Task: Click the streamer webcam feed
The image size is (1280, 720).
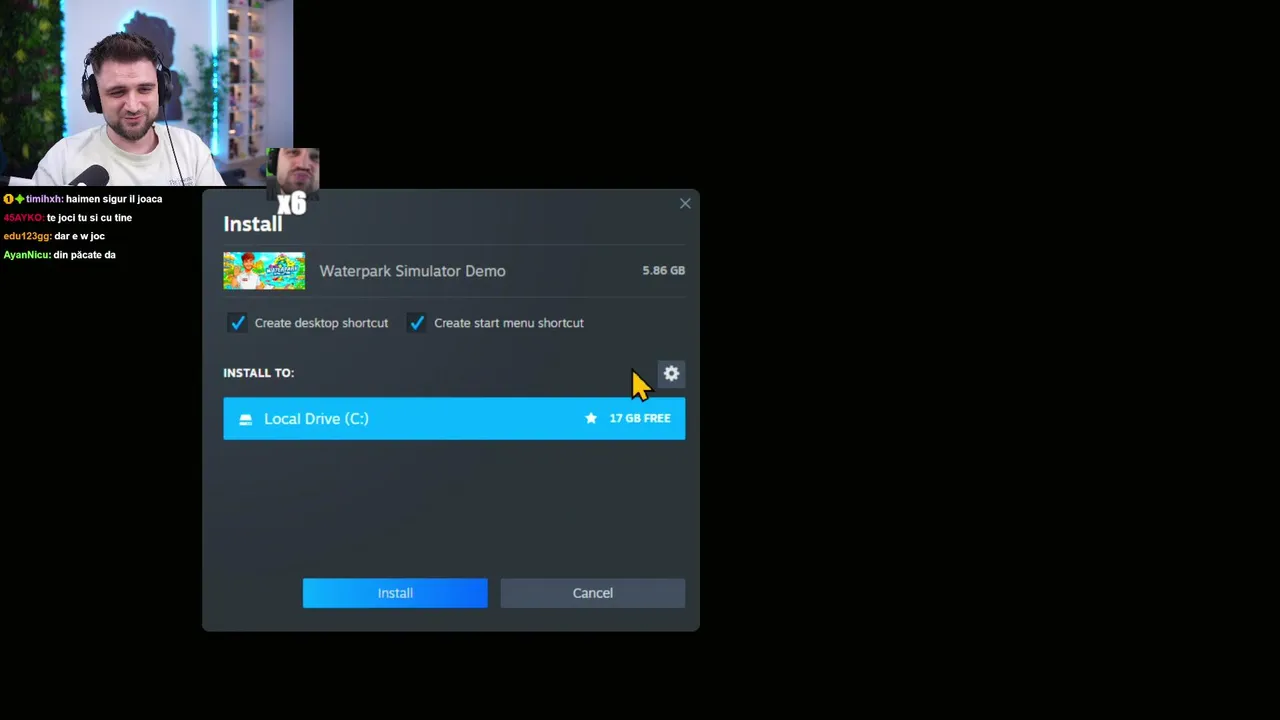Action: [146, 93]
